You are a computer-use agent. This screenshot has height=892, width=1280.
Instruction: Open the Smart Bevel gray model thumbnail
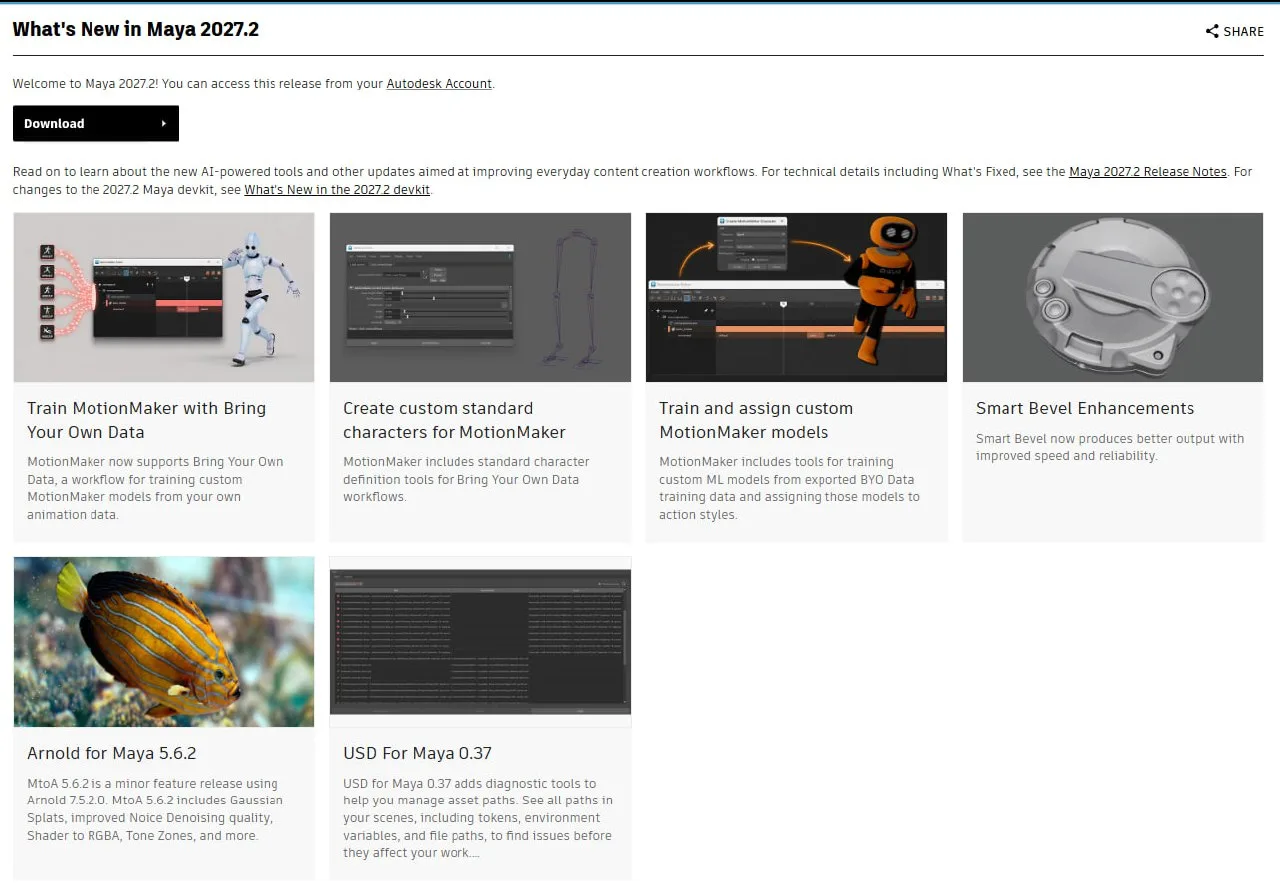click(x=1113, y=297)
